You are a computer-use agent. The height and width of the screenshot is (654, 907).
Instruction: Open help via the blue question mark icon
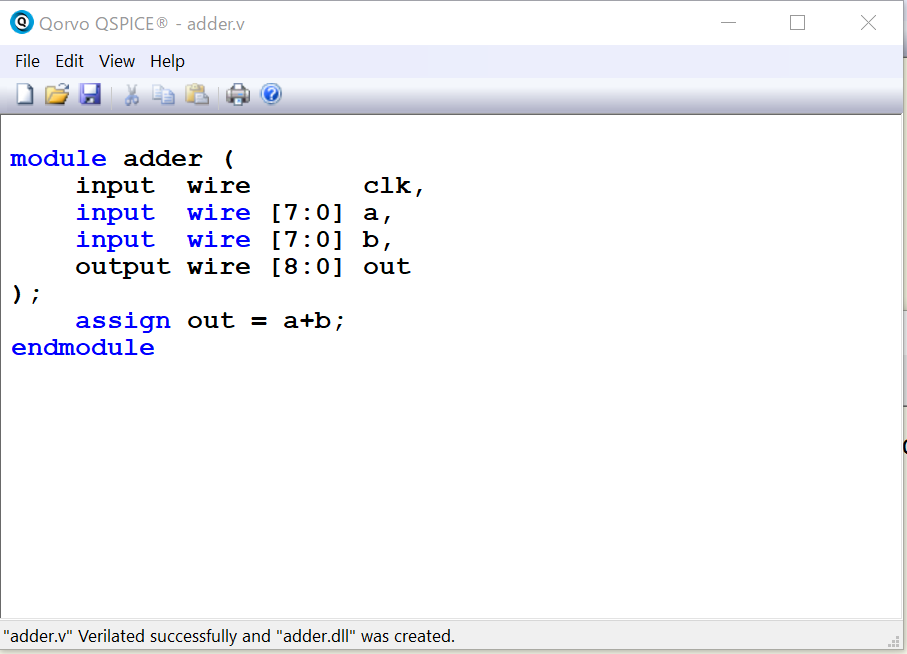pyautogui.click(x=271, y=95)
